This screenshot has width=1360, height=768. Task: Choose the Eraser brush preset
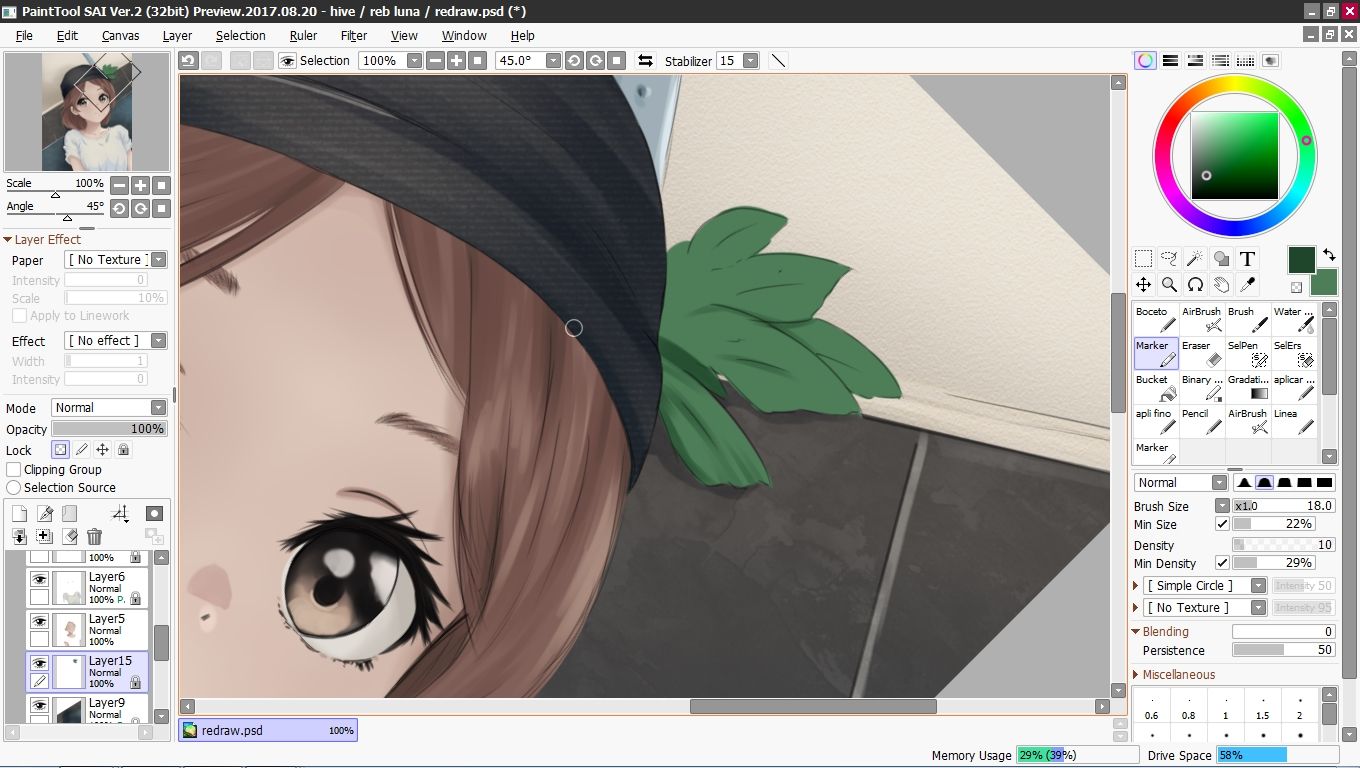pyautogui.click(x=1202, y=353)
